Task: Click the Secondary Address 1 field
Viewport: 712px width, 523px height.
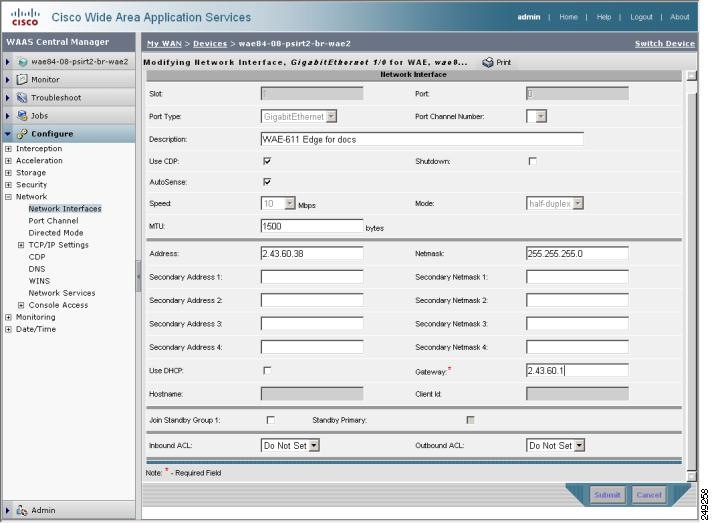Action: [312, 277]
